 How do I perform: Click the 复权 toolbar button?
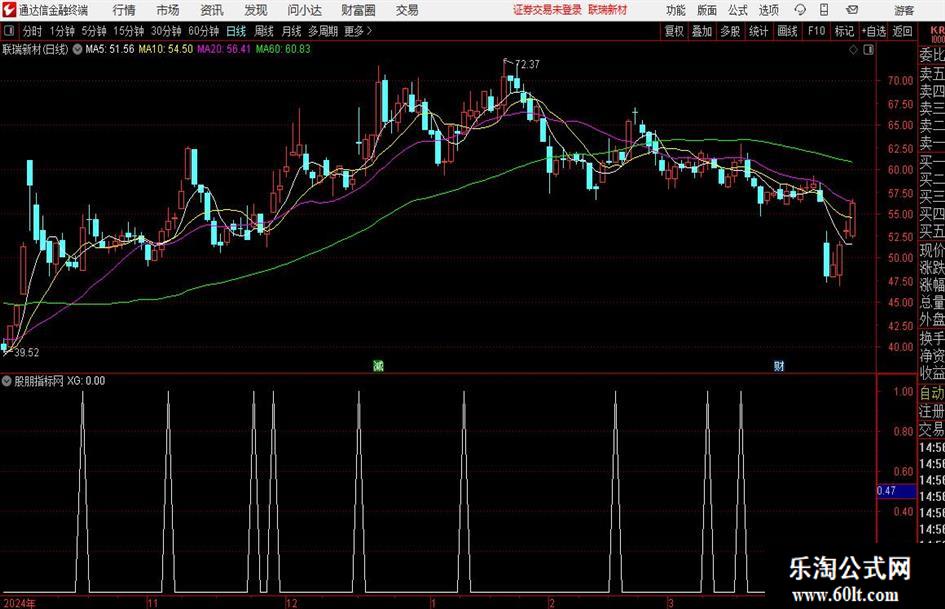tap(674, 31)
